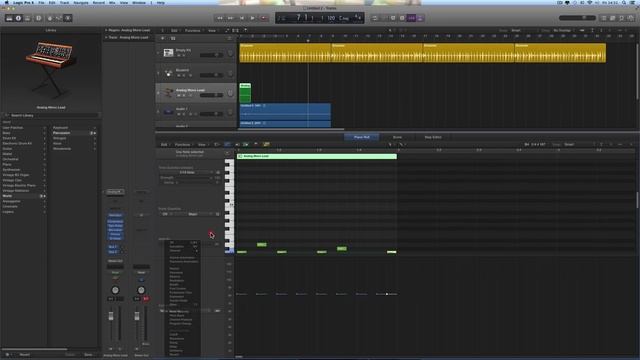Toggle the Editors scissors button
The image size is (640, 360).
point(68,18)
